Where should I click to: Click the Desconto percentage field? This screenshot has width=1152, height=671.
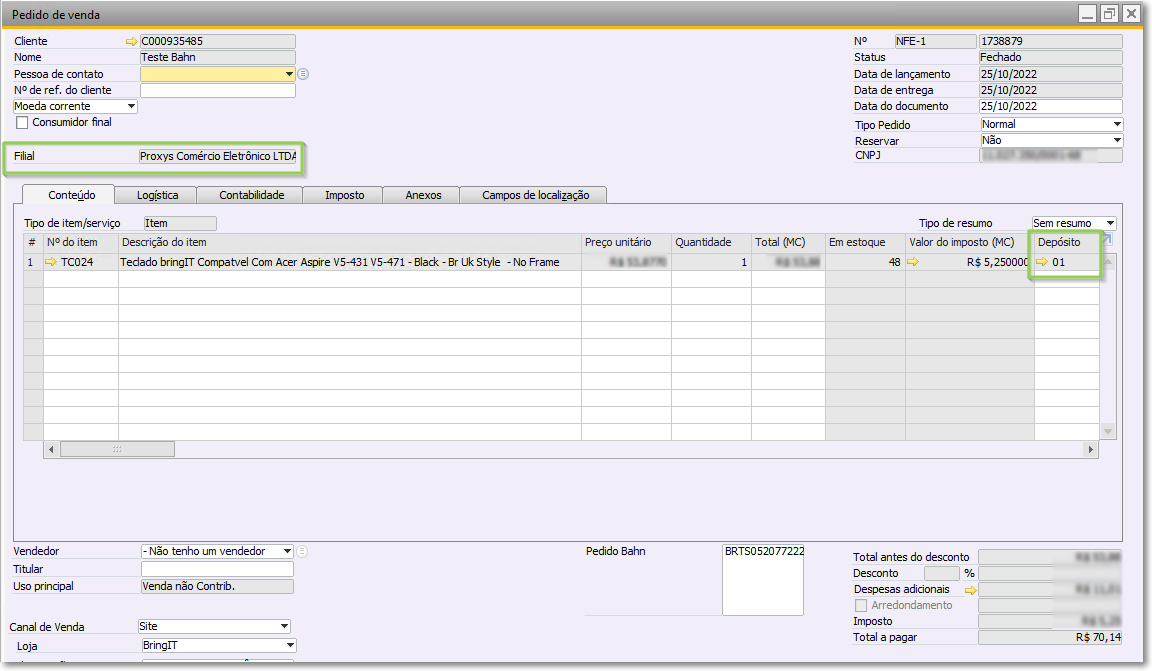click(x=941, y=573)
